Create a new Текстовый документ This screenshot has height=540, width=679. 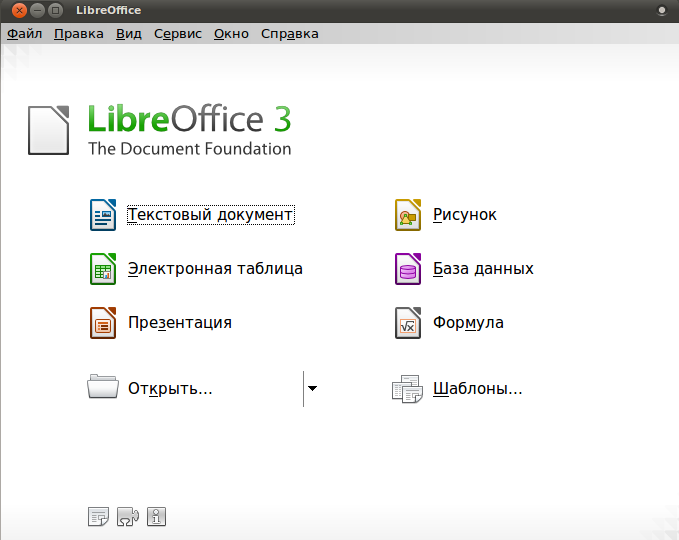point(211,215)
